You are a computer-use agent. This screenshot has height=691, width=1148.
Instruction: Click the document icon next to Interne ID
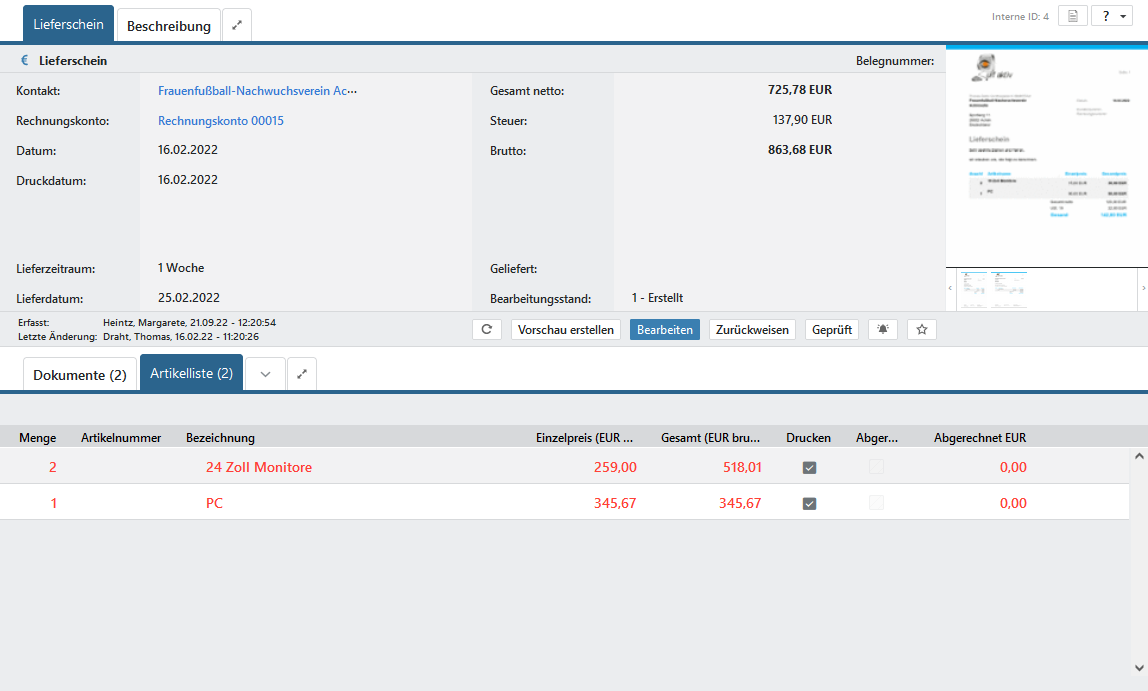pos(1072,17)
